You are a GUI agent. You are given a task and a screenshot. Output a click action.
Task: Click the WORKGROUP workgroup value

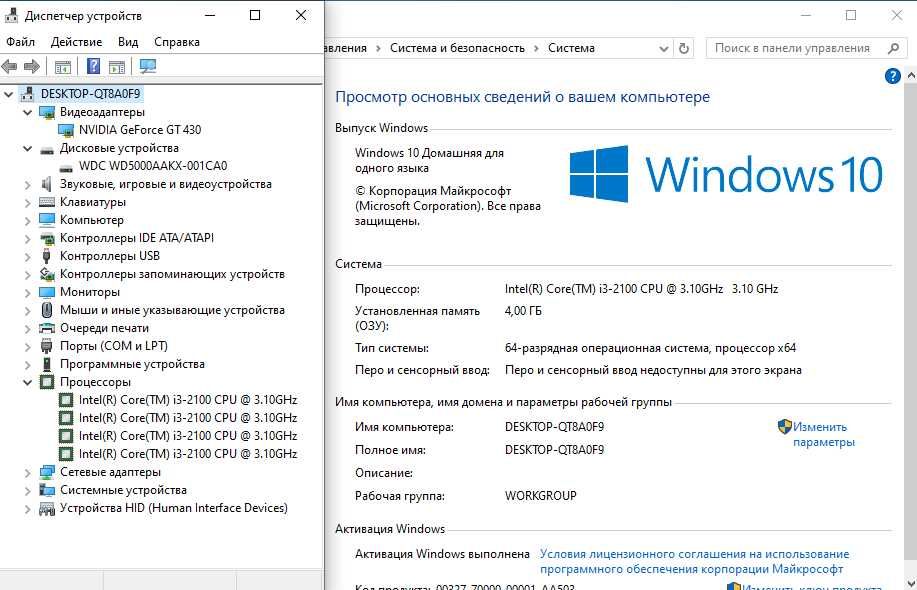540,496
